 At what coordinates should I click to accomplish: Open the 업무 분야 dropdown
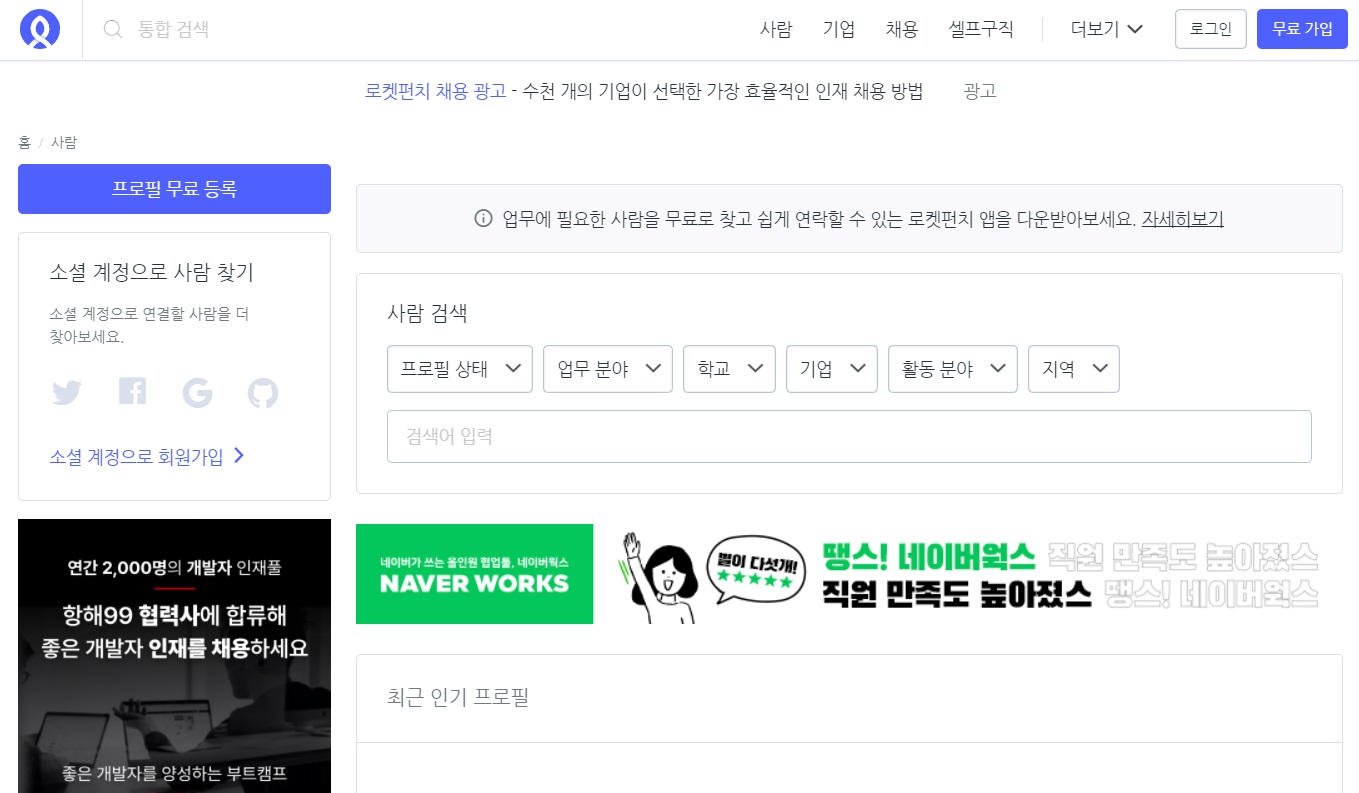point(608,369)
